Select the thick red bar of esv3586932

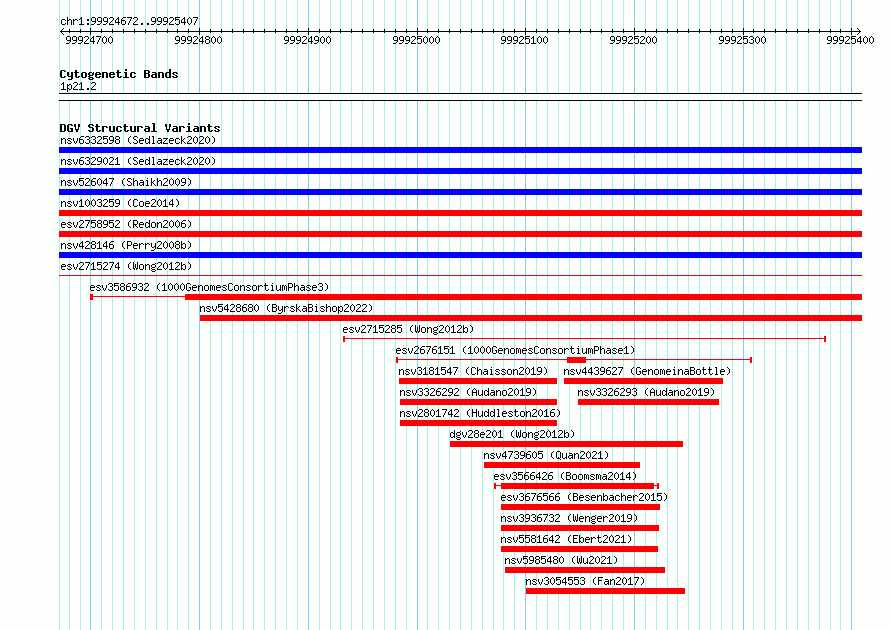(x=523, y=297)
